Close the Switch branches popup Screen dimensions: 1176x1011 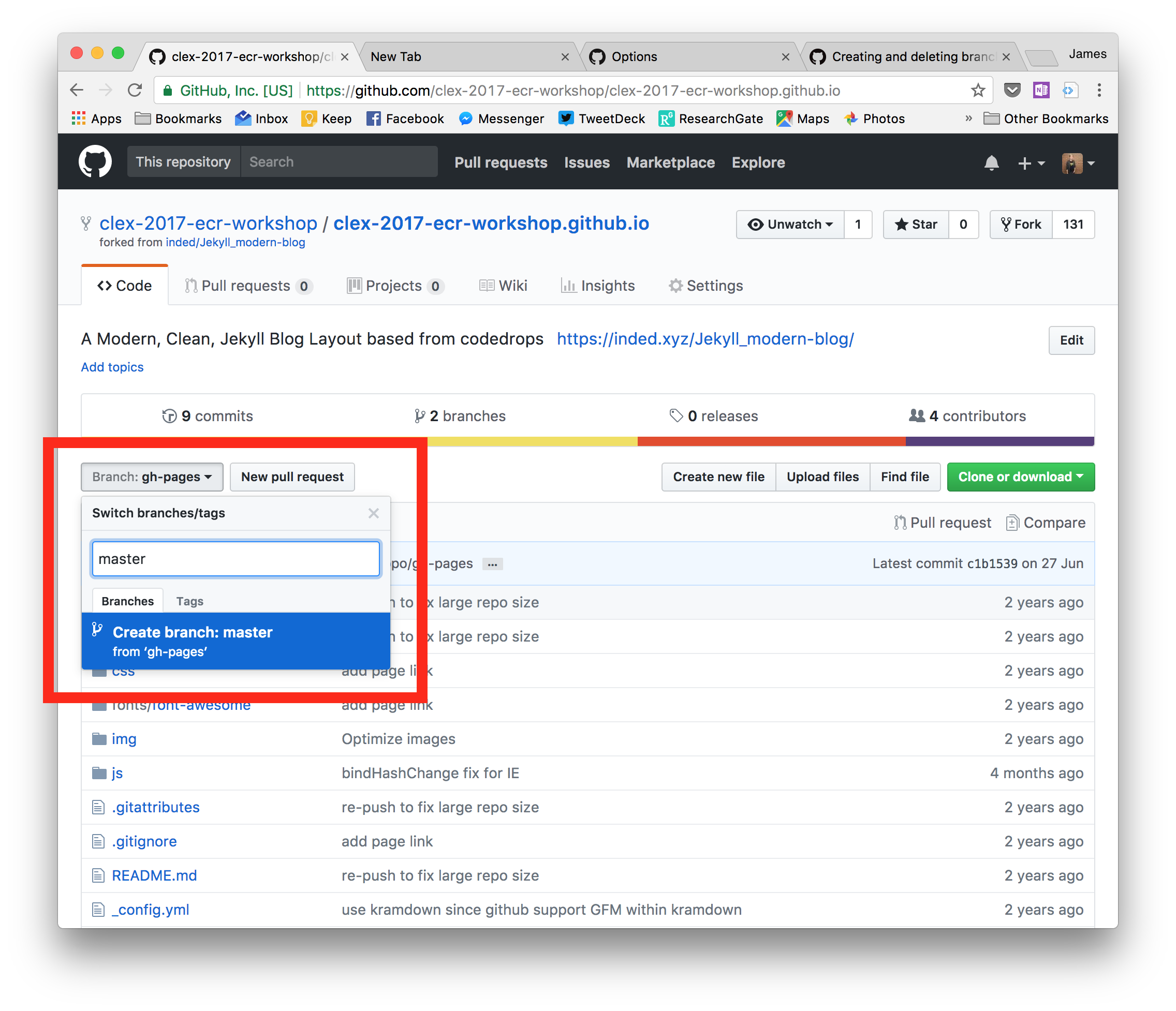pyautogui.click(x=373, y=513)
